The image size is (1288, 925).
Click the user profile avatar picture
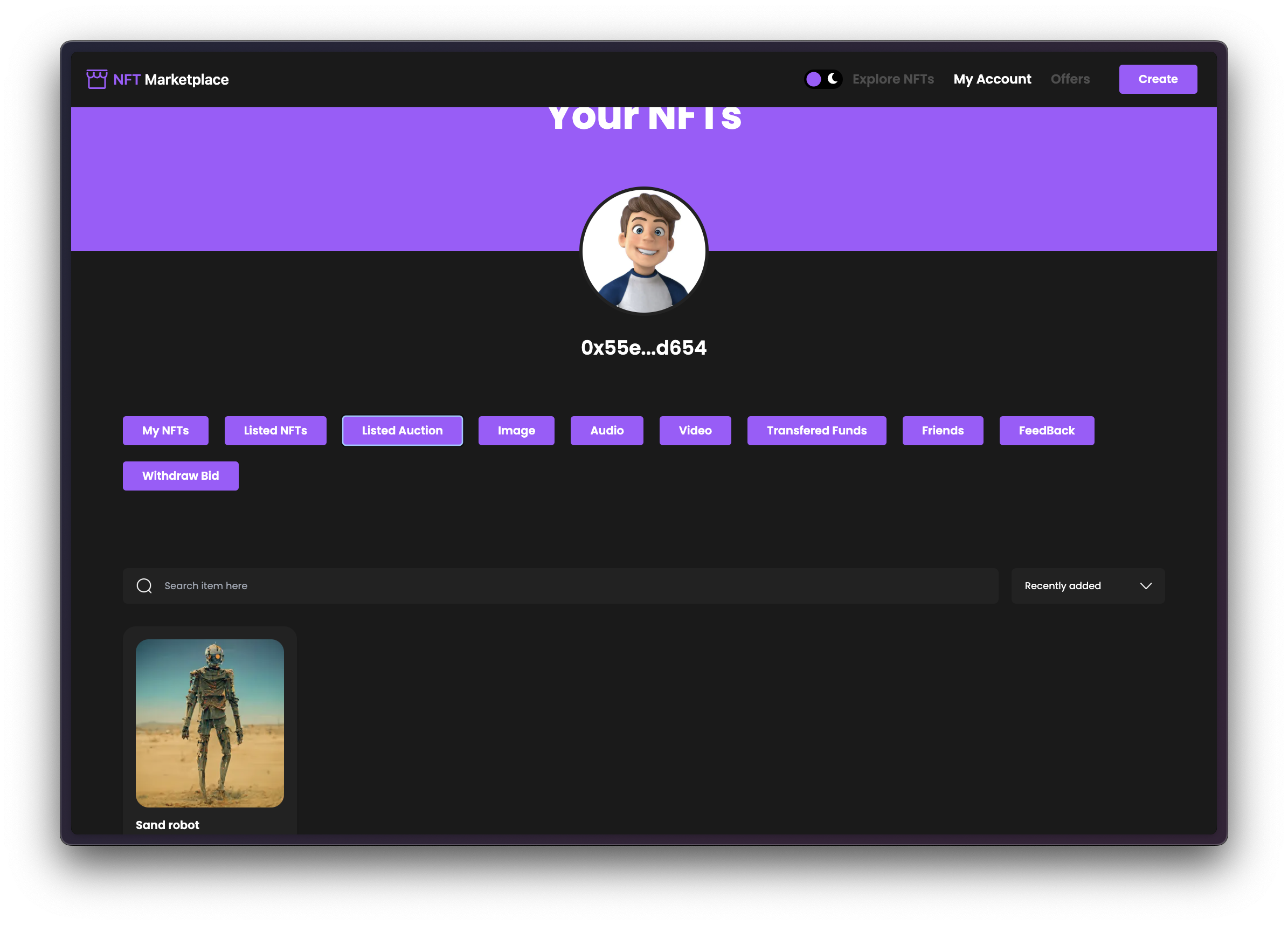(643, 251)
